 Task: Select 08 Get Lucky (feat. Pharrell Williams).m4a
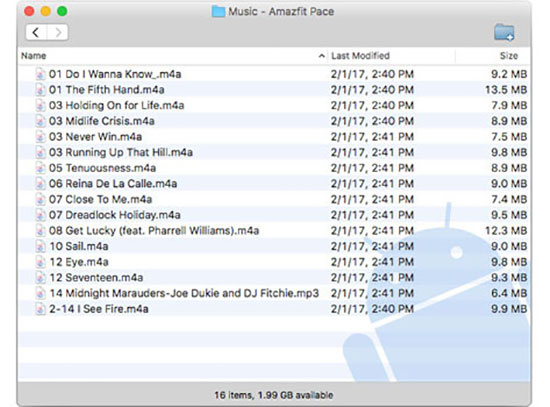pyautogui.click(x=274, y=231)
